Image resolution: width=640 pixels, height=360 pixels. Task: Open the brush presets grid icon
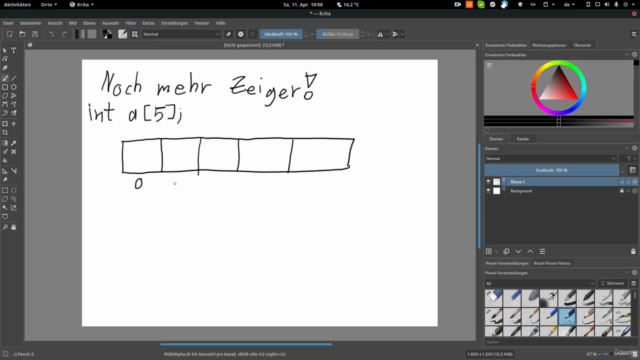pos(135,34)
